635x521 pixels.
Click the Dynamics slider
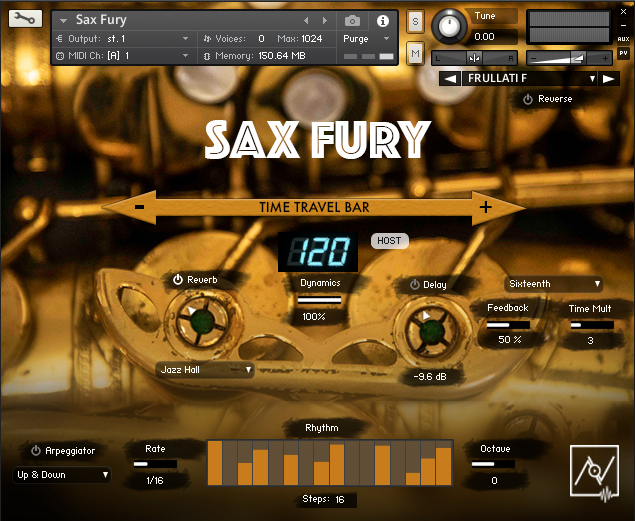click(320, 300)
